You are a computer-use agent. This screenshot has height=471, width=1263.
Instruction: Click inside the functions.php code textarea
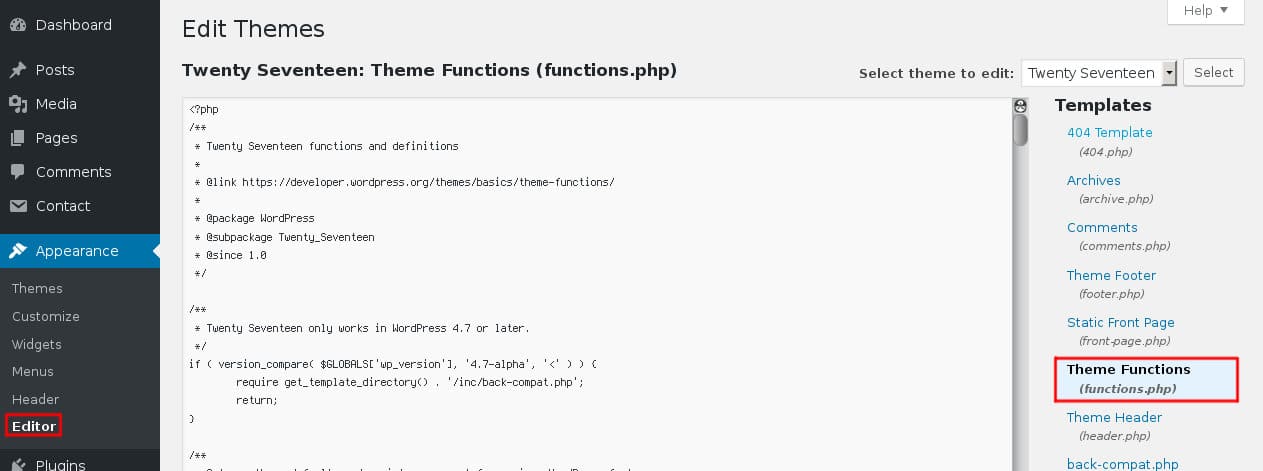[598, 285]
